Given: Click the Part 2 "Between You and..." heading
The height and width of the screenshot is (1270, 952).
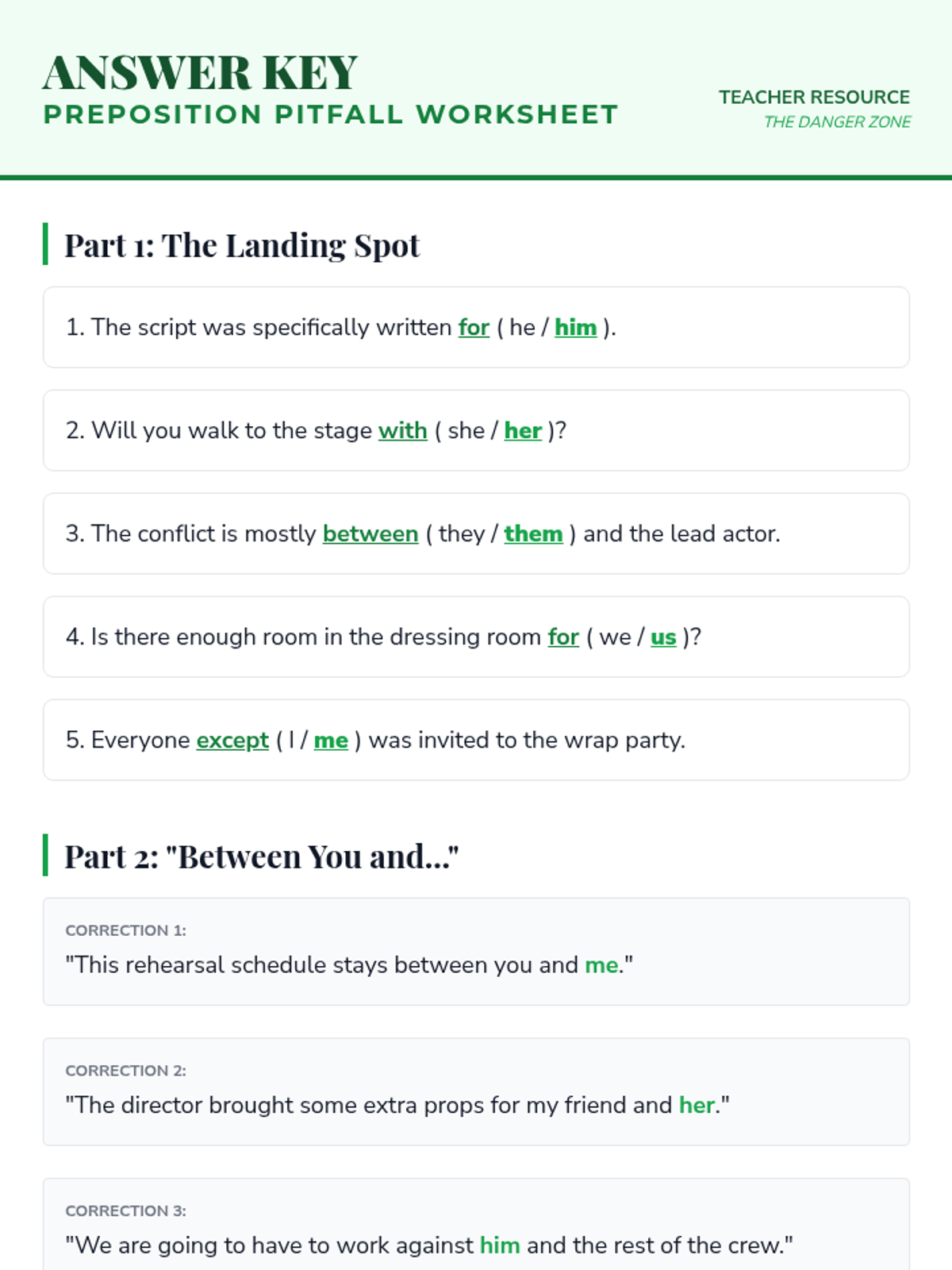Looking at the screenshot, I should tap(261, 856).
